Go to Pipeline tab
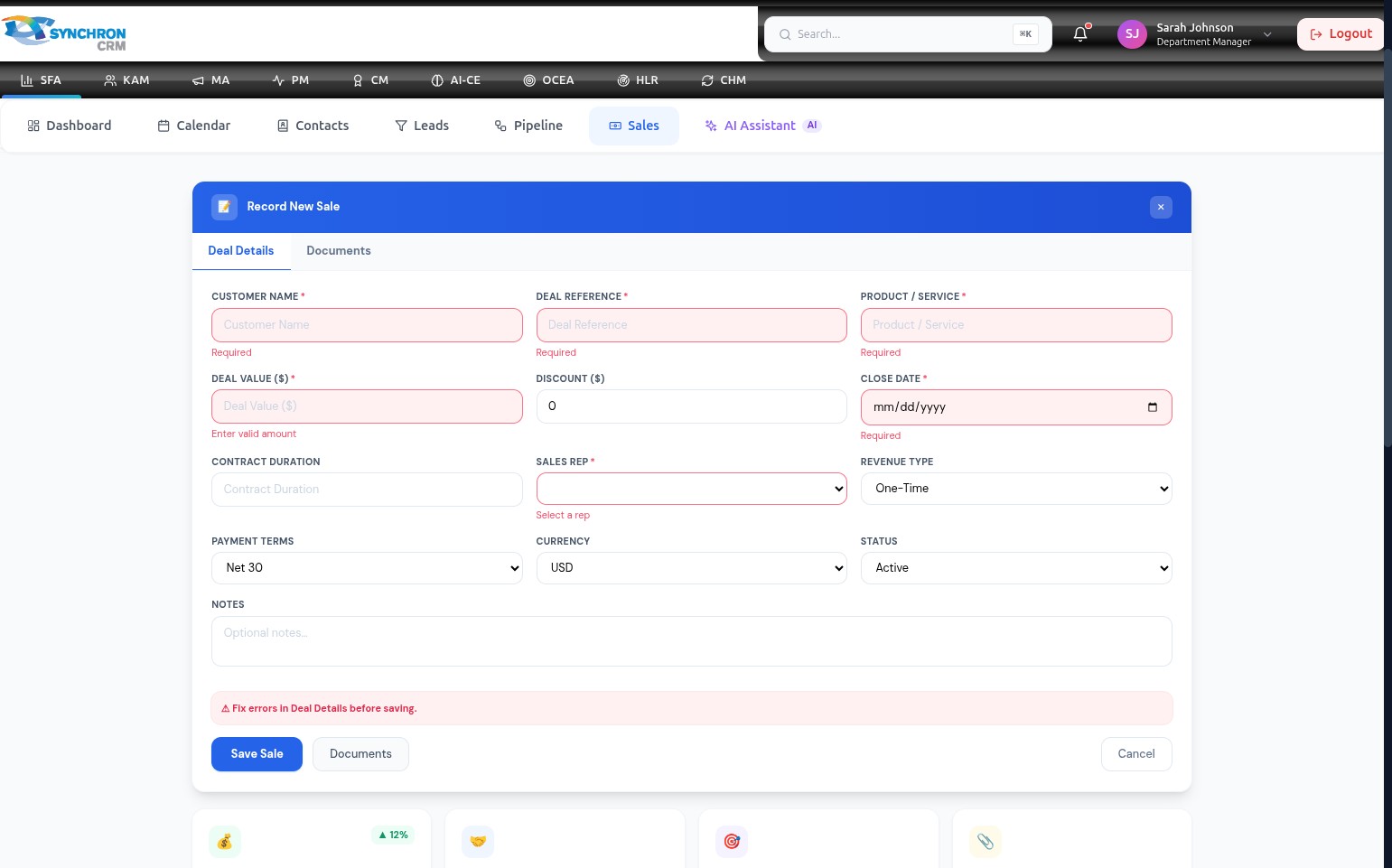The image size is (1392, 868). (528, 126)
